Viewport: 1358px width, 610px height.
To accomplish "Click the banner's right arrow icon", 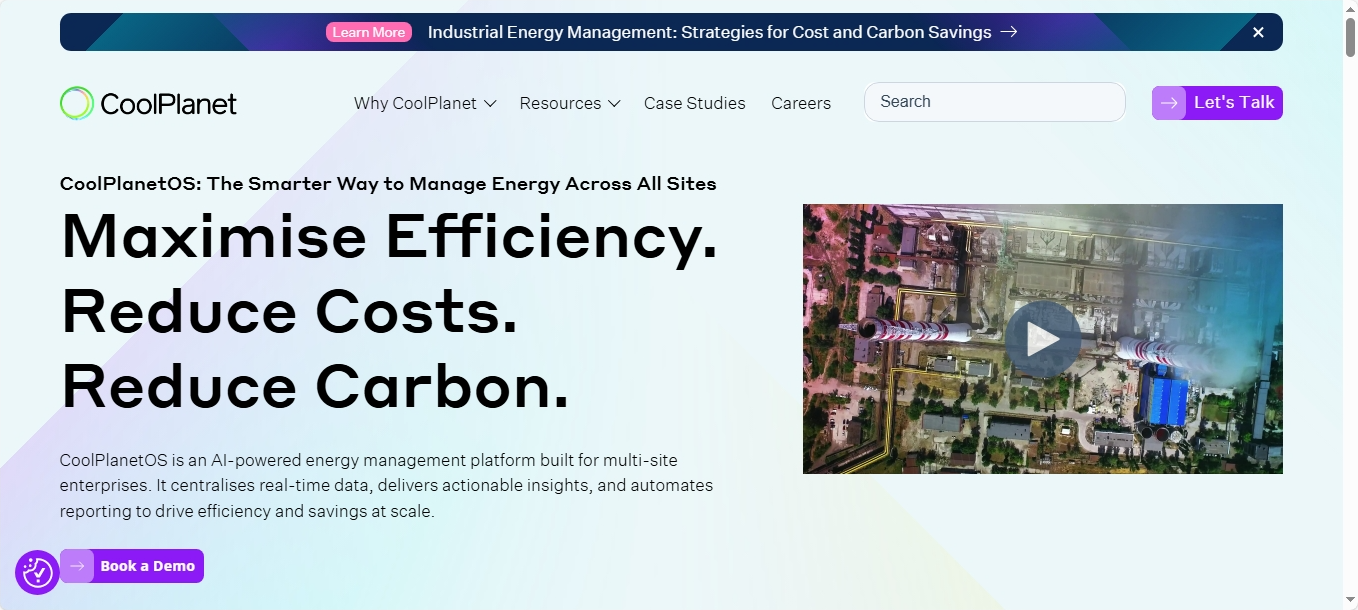I will (1009, 32).
